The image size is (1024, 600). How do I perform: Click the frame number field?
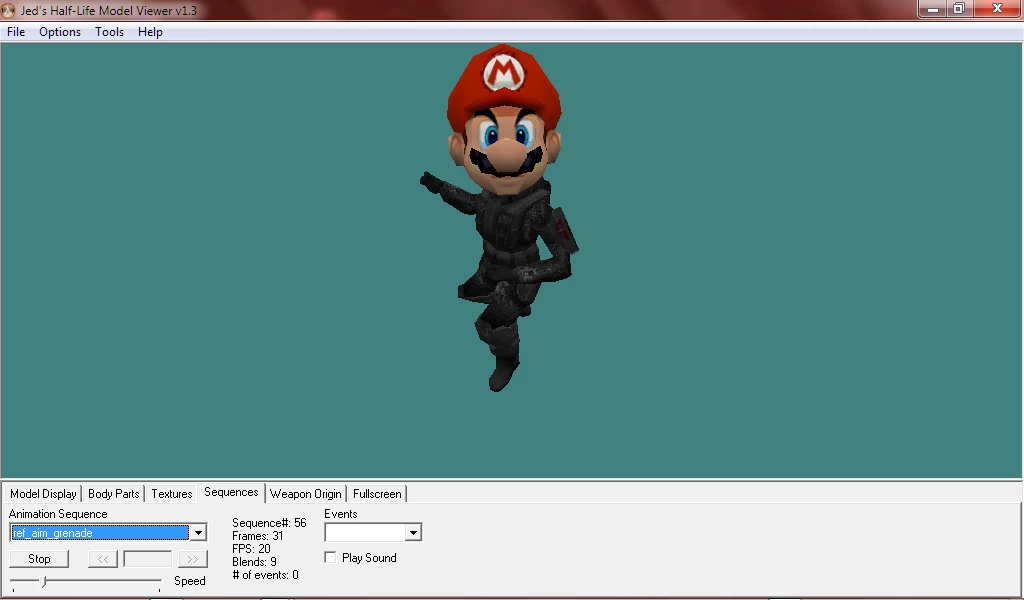point(148,559)
